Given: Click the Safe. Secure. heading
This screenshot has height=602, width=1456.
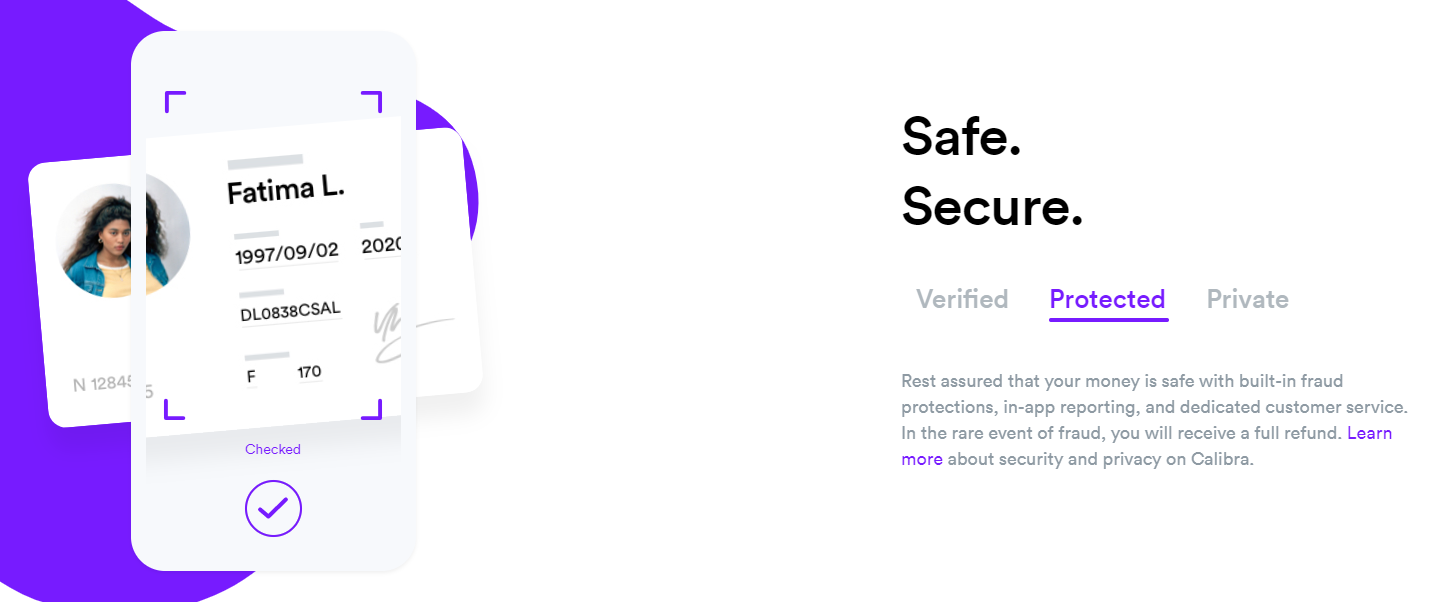Looking at the screenshot, I should click(x=992, y=171).
